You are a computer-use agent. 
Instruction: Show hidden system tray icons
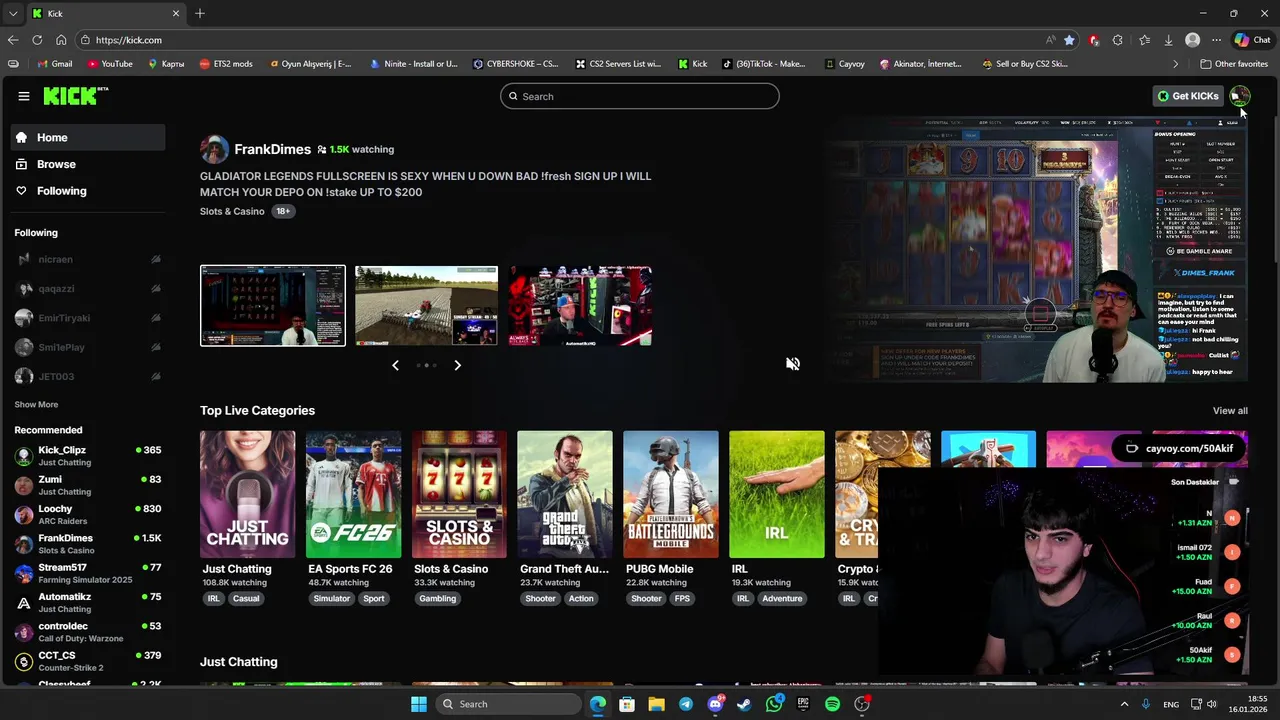[x=1124, y=704]
